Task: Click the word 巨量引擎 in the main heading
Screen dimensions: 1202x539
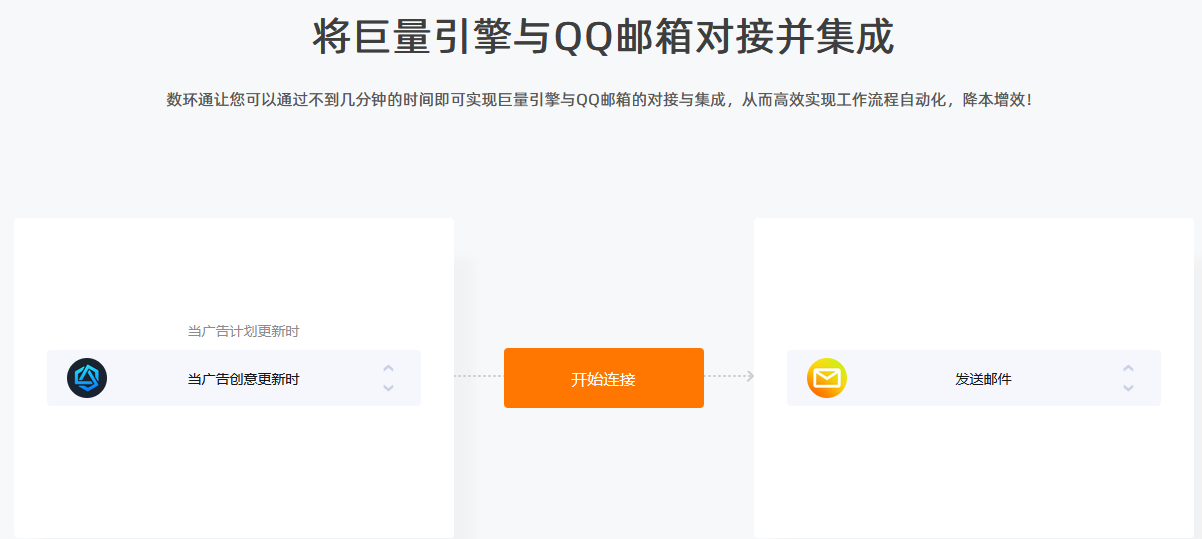Action: [x=433, y=38]
